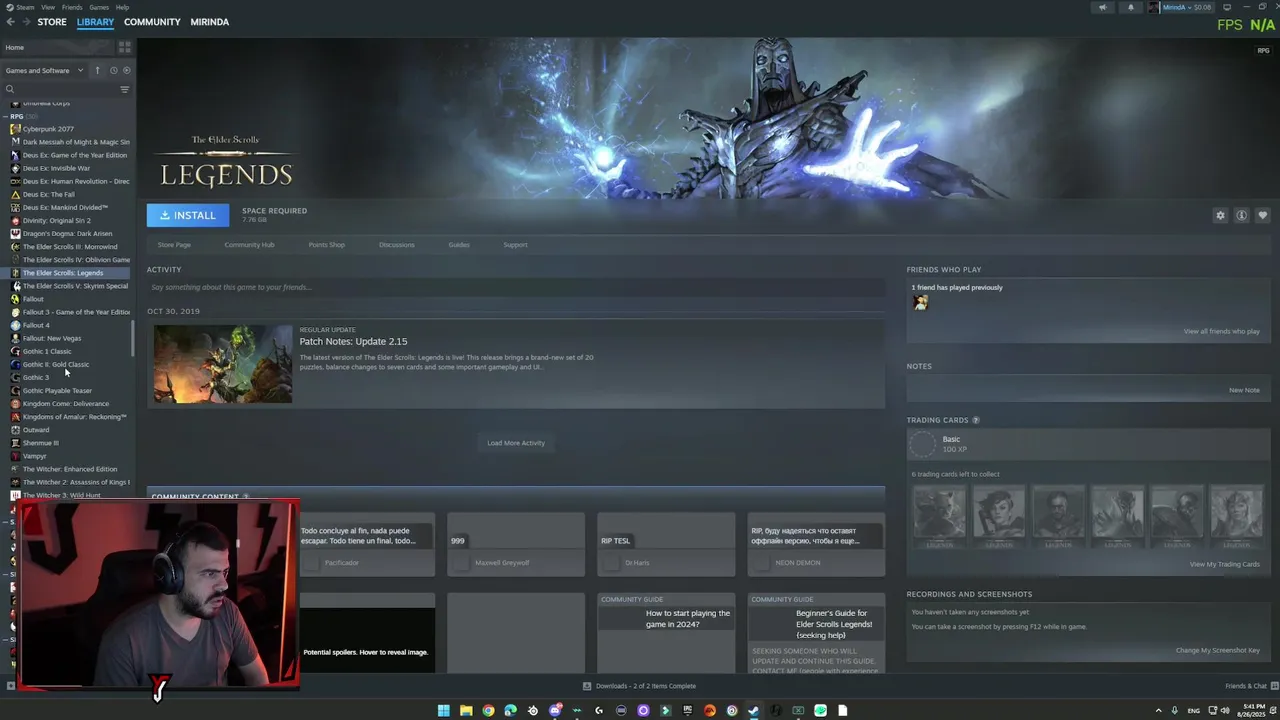Toggle the recent activity clock filter

pyautogui.click(x=114, y=70)
